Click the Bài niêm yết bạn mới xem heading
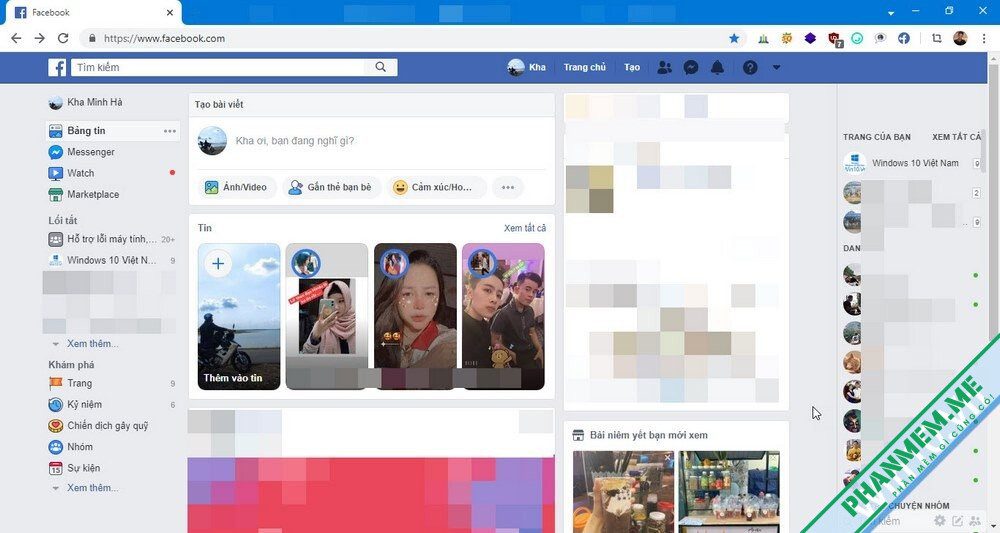This screenshot has height=533, width=1000. 649,435
